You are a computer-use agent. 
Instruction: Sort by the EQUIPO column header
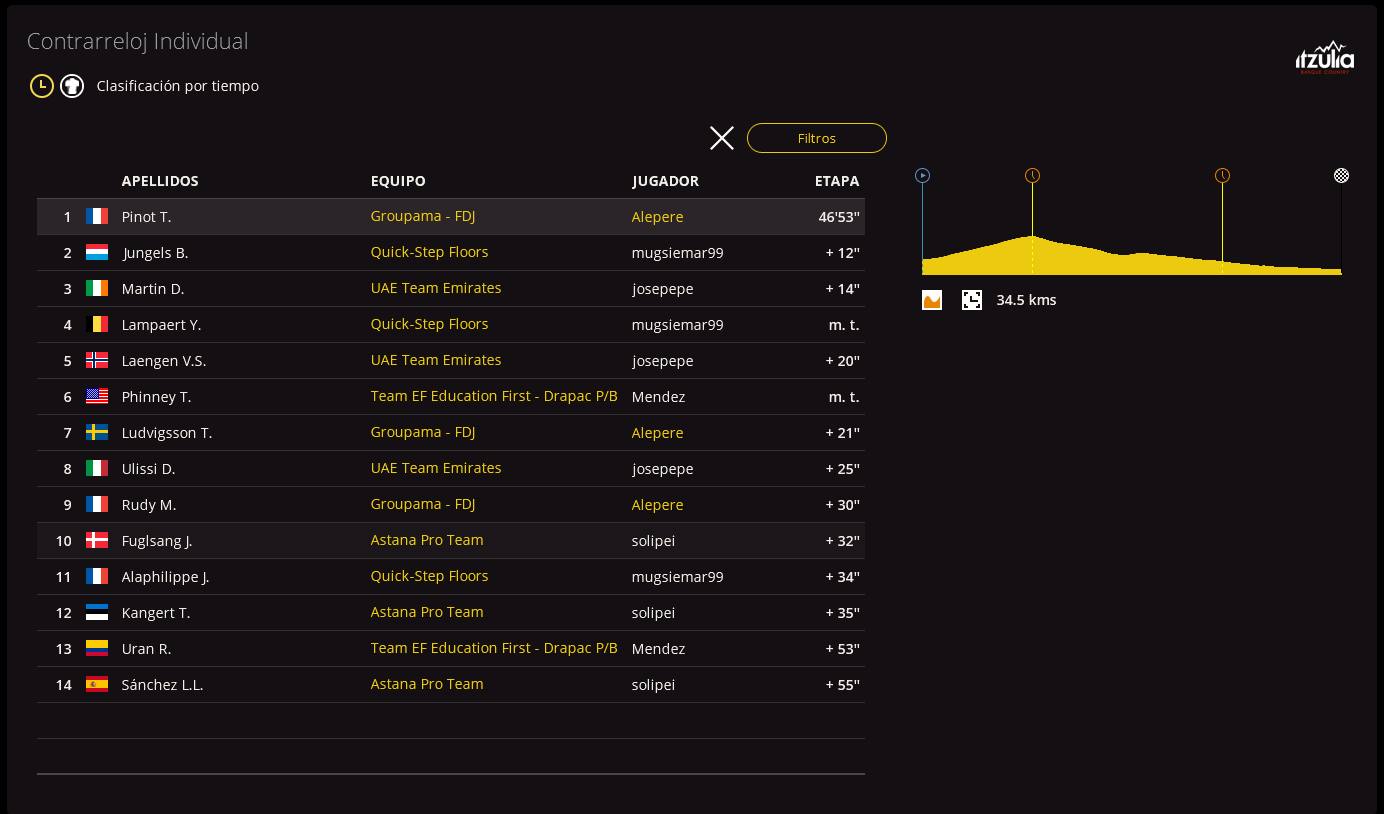click(x=398, y=181)
